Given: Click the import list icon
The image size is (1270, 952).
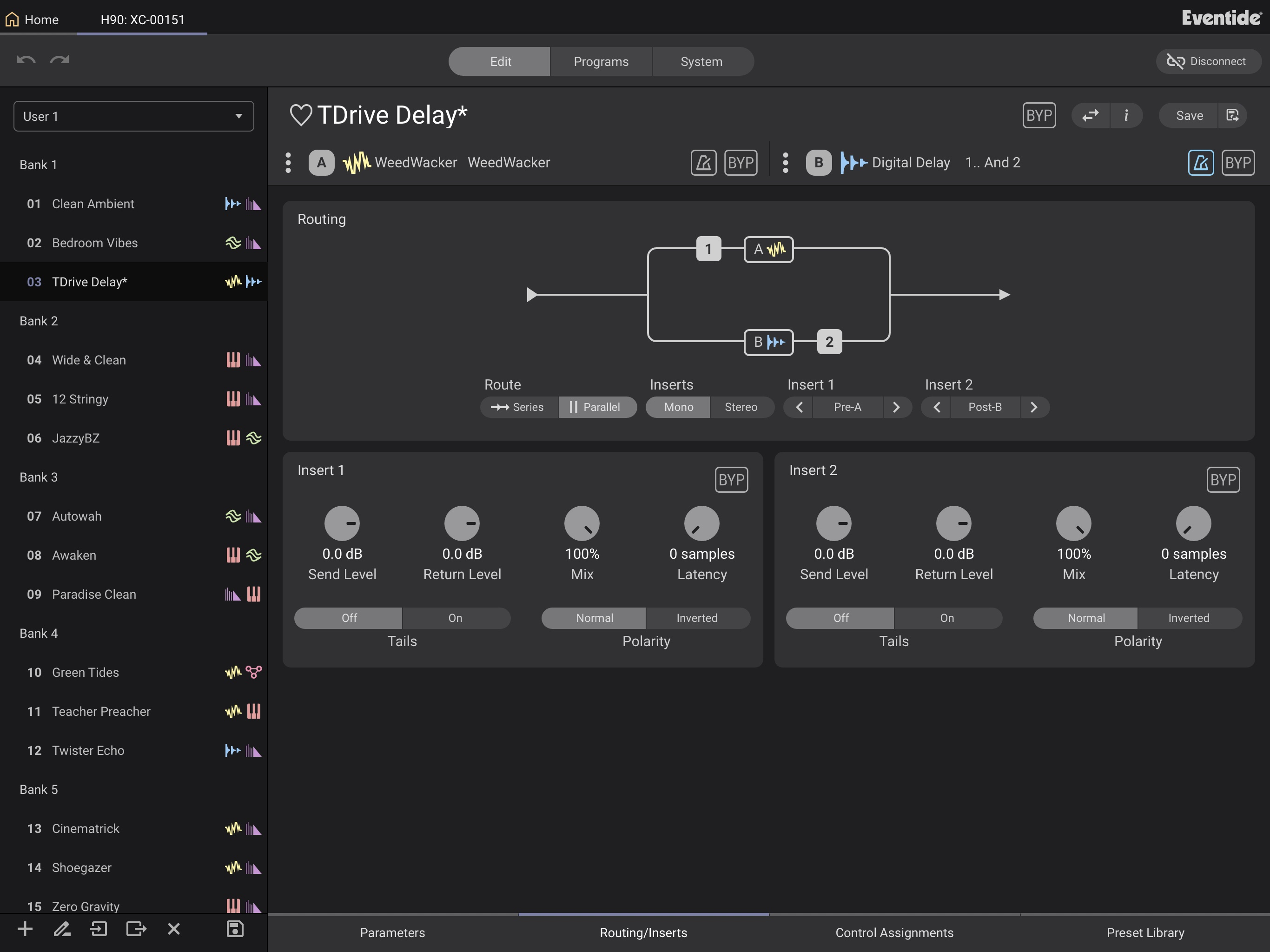Looking at the screenshot, I should [x=99, y=928].
